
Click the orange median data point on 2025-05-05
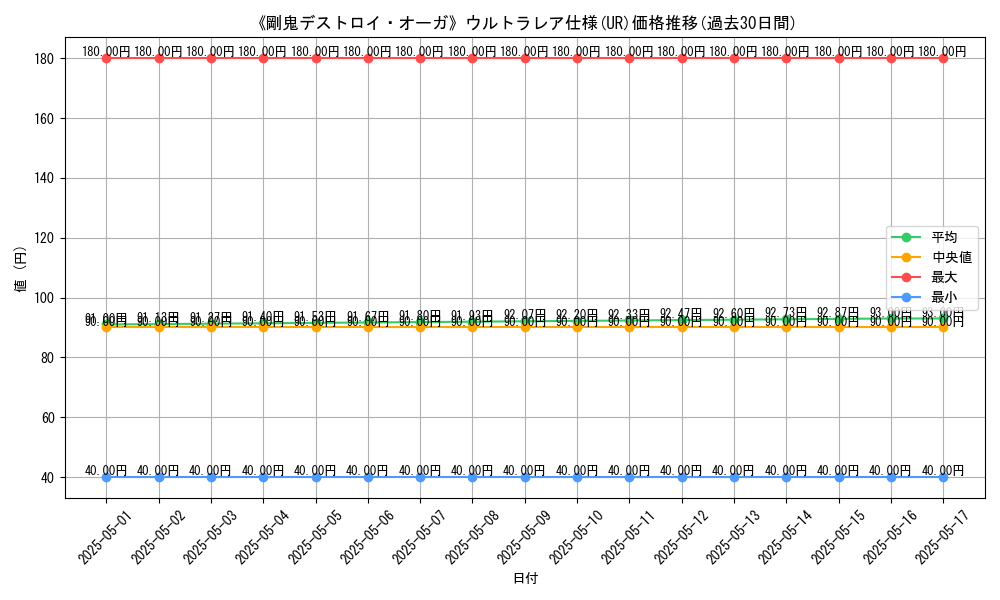(316, 328)
